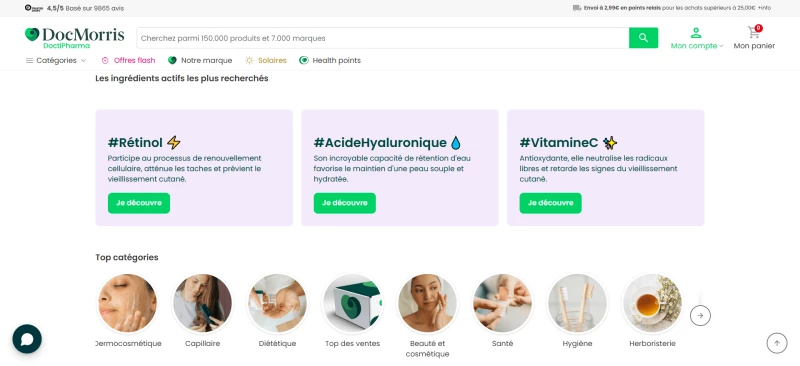Click the Offres flash clock icon
The height and width of the screenshot is (366, 800).
click(x=105, y=60)
